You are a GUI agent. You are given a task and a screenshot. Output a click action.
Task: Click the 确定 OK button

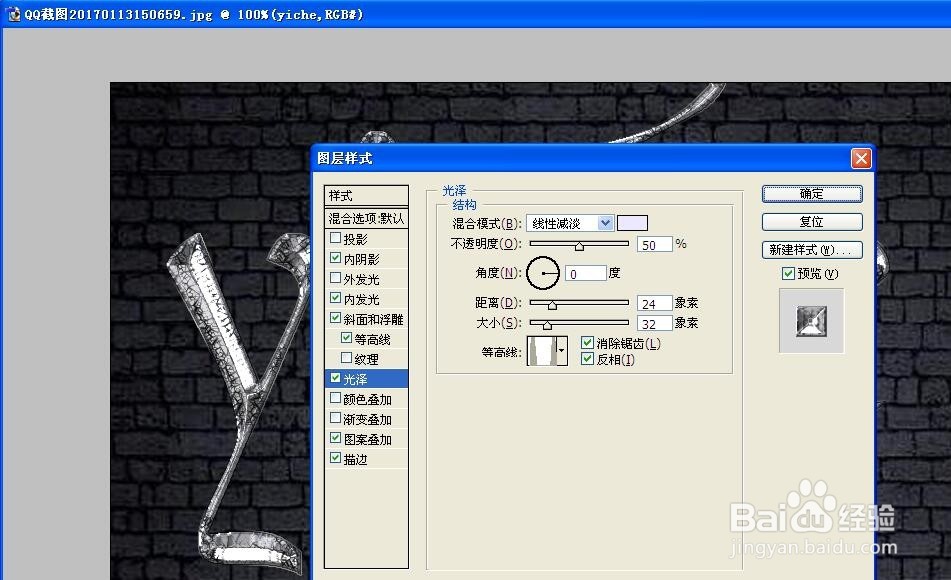point(812,194)
